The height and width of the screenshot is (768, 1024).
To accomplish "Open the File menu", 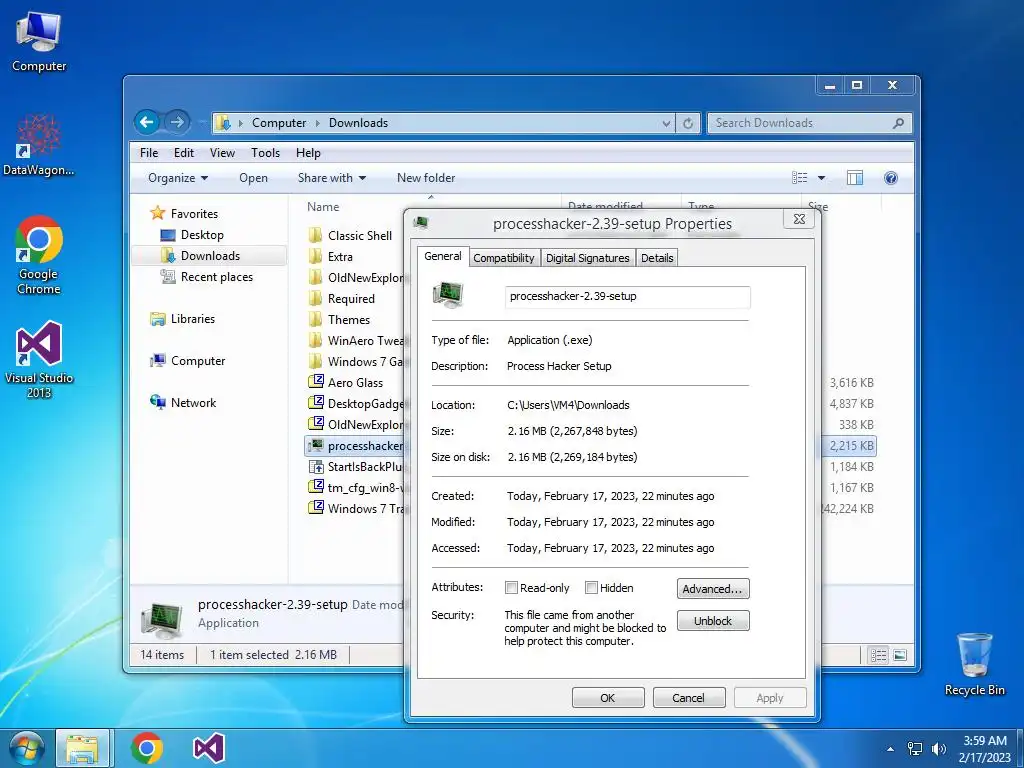I will click(x=149, y=153).
